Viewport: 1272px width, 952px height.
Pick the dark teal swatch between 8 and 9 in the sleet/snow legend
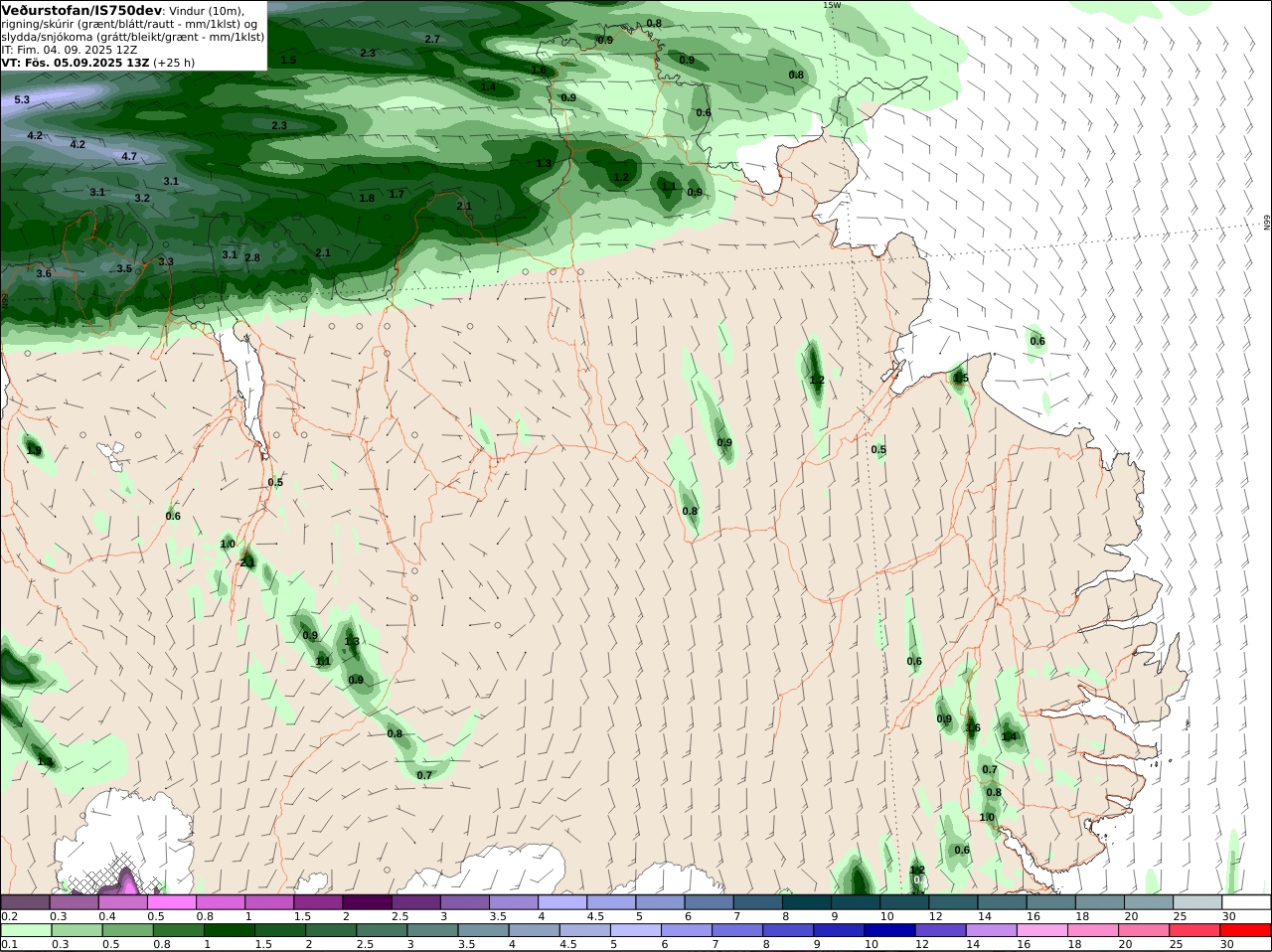808,901
